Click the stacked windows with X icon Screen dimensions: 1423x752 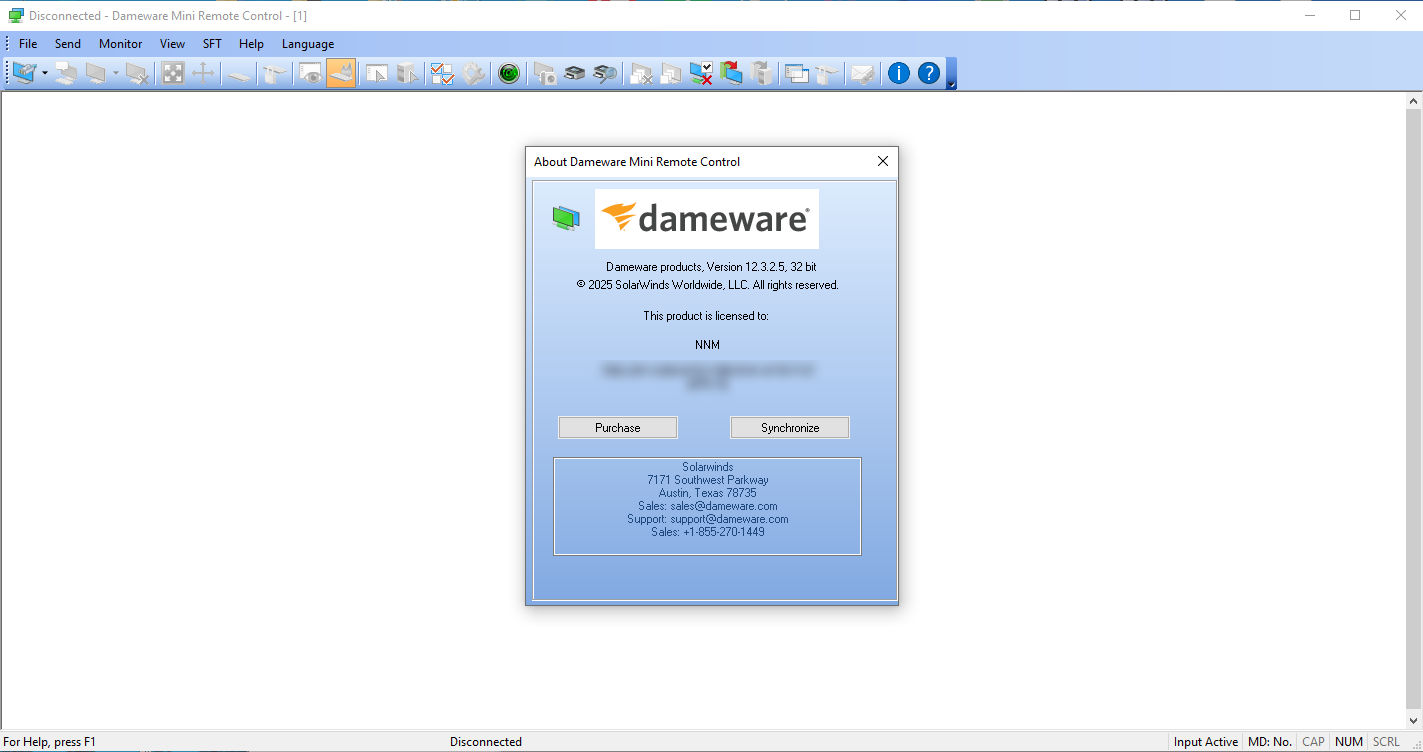641,73
